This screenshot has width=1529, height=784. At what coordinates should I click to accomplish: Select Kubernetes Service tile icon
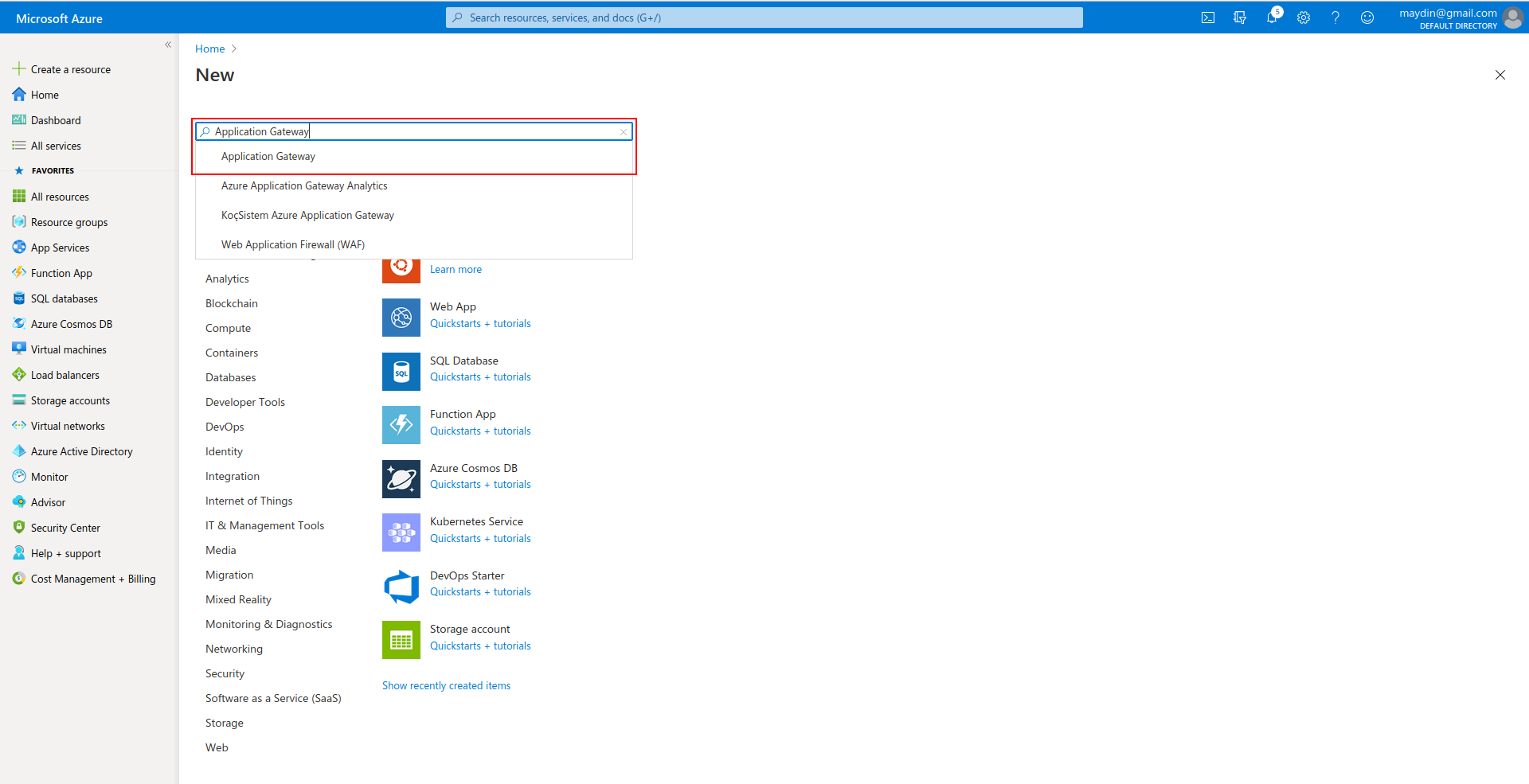pyautogui.click(x=401, y=532)
